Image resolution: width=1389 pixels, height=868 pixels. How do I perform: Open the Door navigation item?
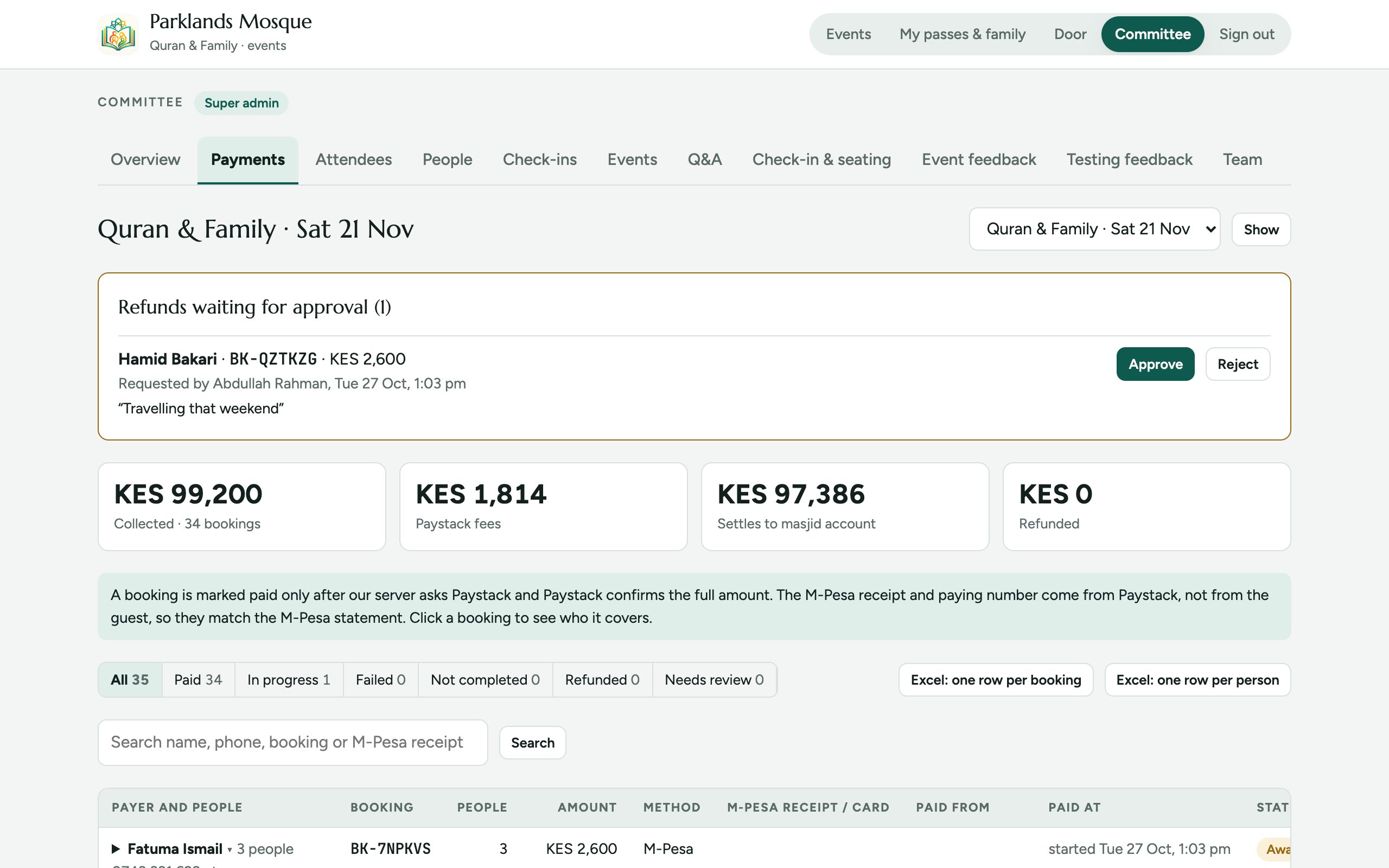click(1070, 34)
